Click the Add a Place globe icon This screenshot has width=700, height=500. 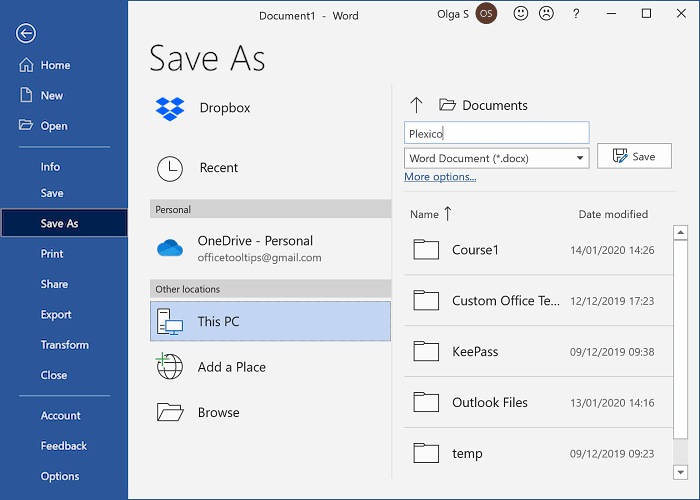[x=170, y=367]
